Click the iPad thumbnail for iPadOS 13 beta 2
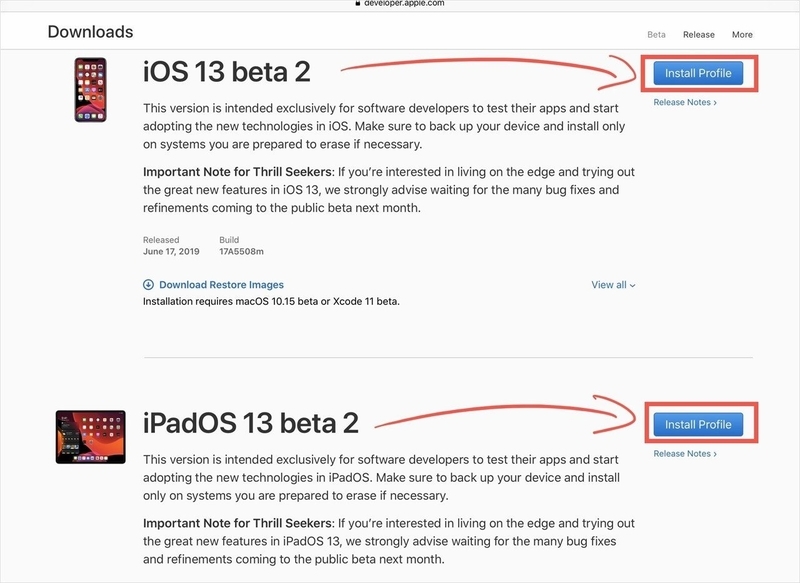This screenshot has width=800, height=583. [91, 437]
